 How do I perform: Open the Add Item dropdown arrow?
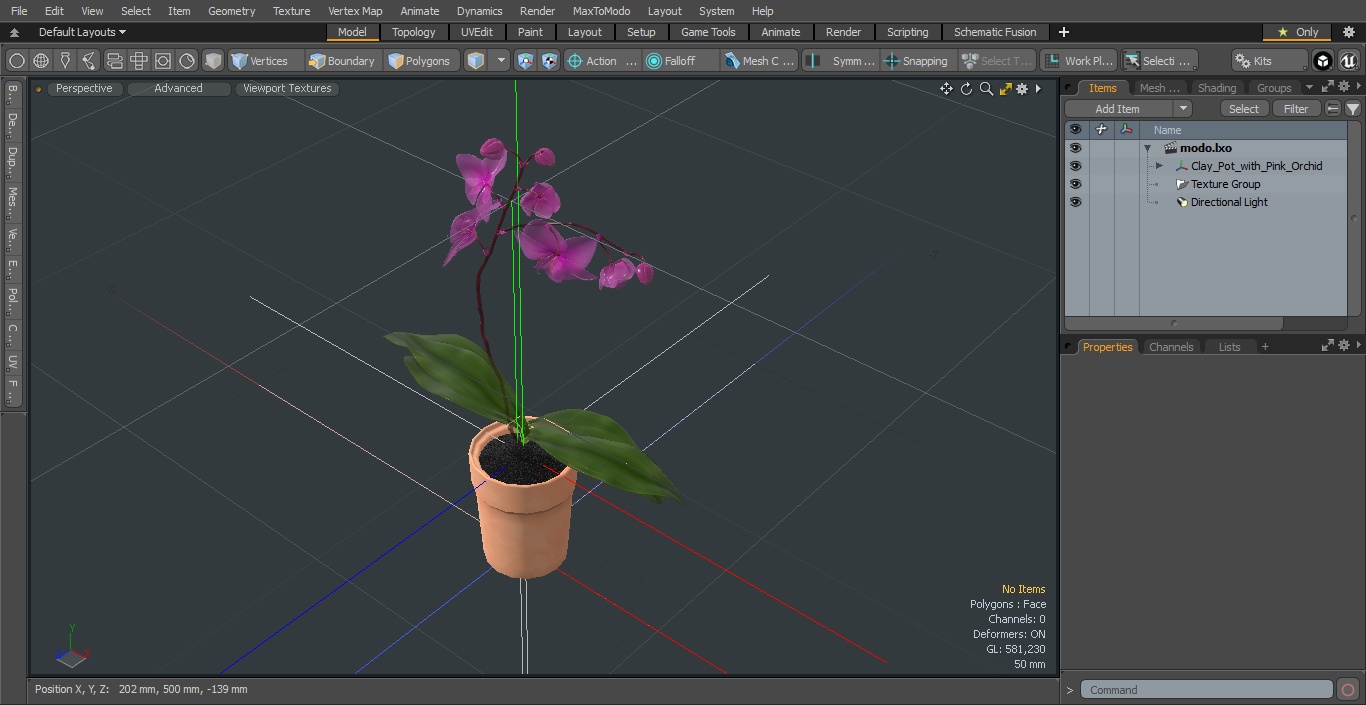coord(1183,109)
